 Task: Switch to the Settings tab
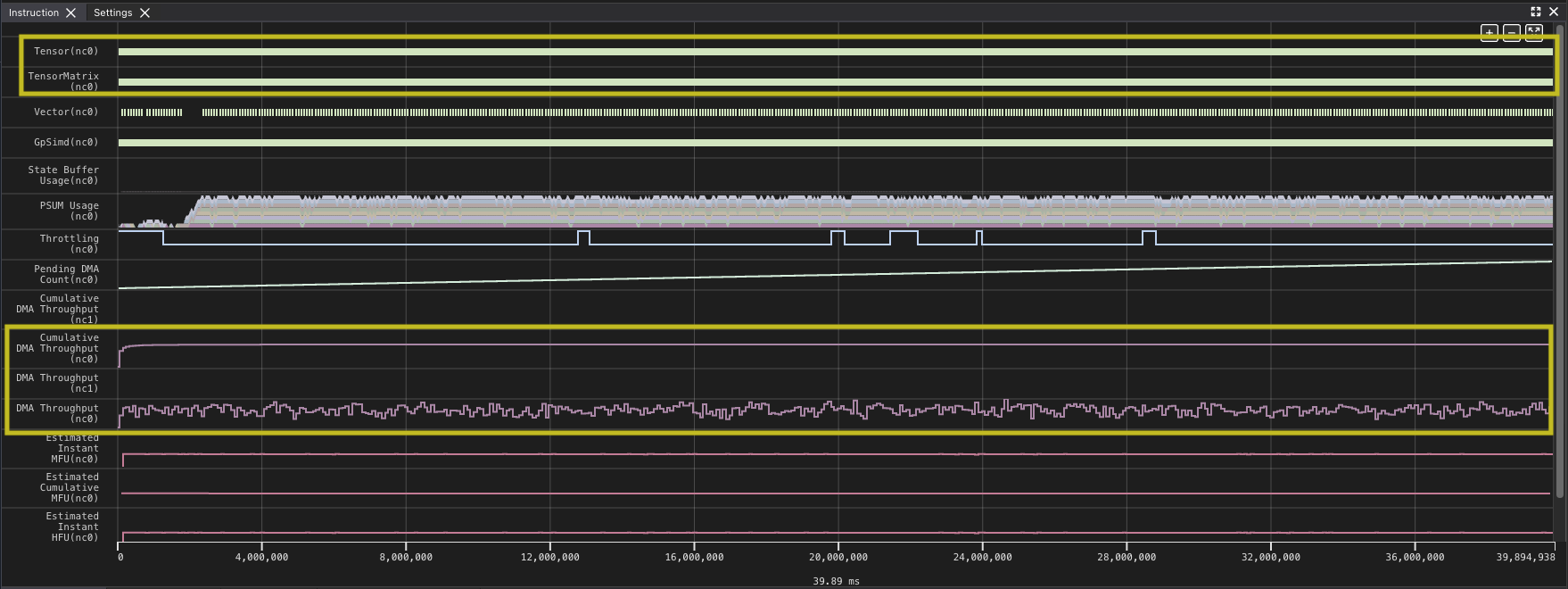(x=112, y=12)
